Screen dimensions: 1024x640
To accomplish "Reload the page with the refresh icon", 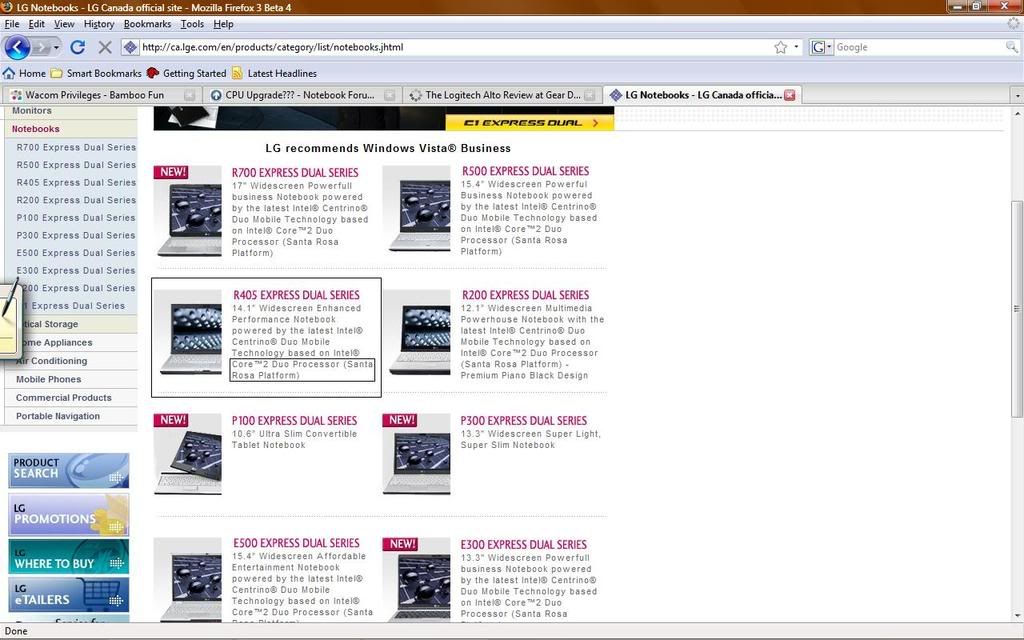I will coord(78,47).
